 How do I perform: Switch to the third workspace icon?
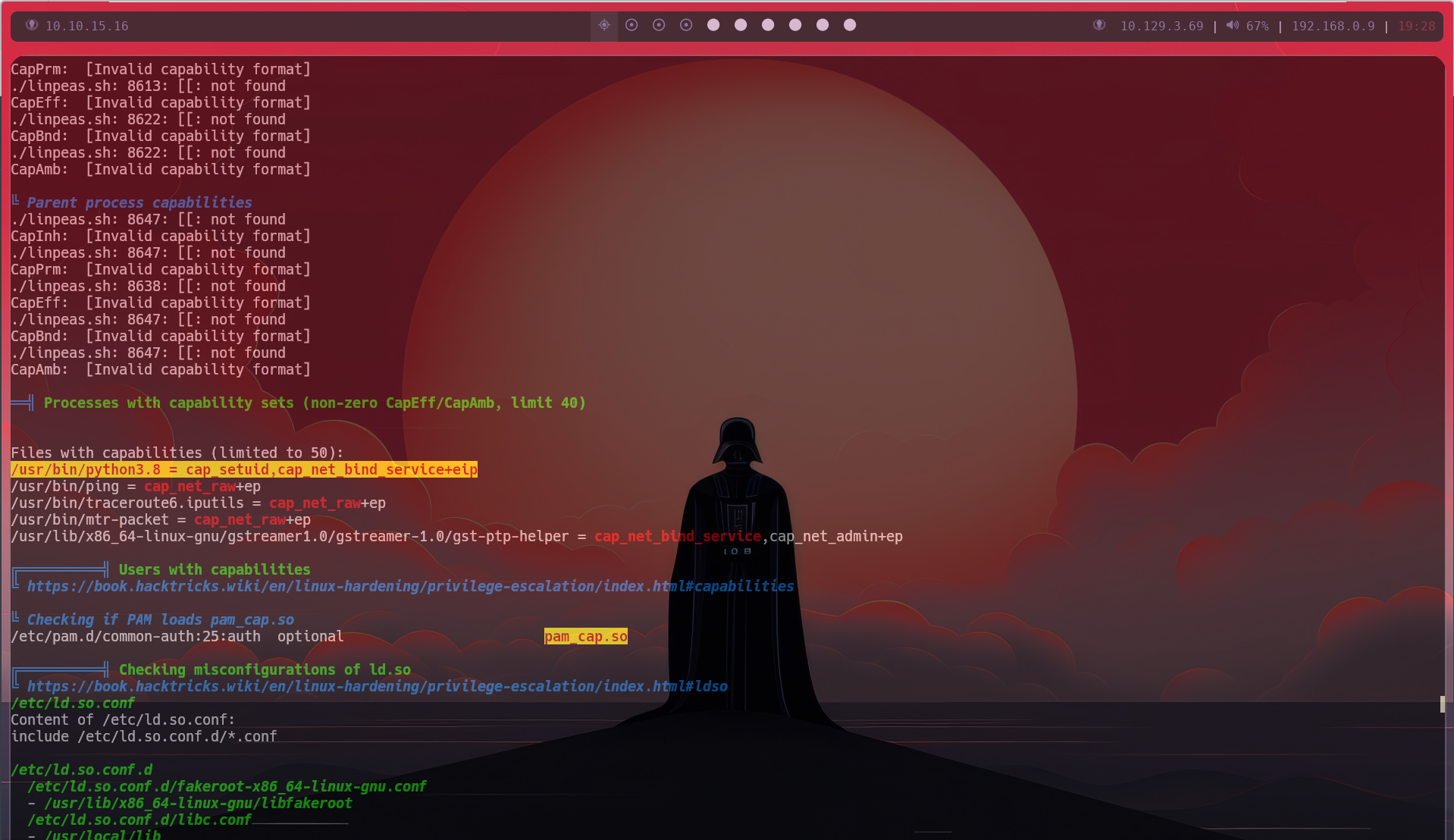(659, 25)
